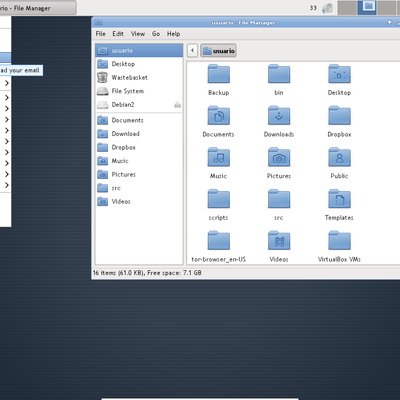Select usuario home in the sidebar
400x400 pixels.
click(x=139, y=50)
